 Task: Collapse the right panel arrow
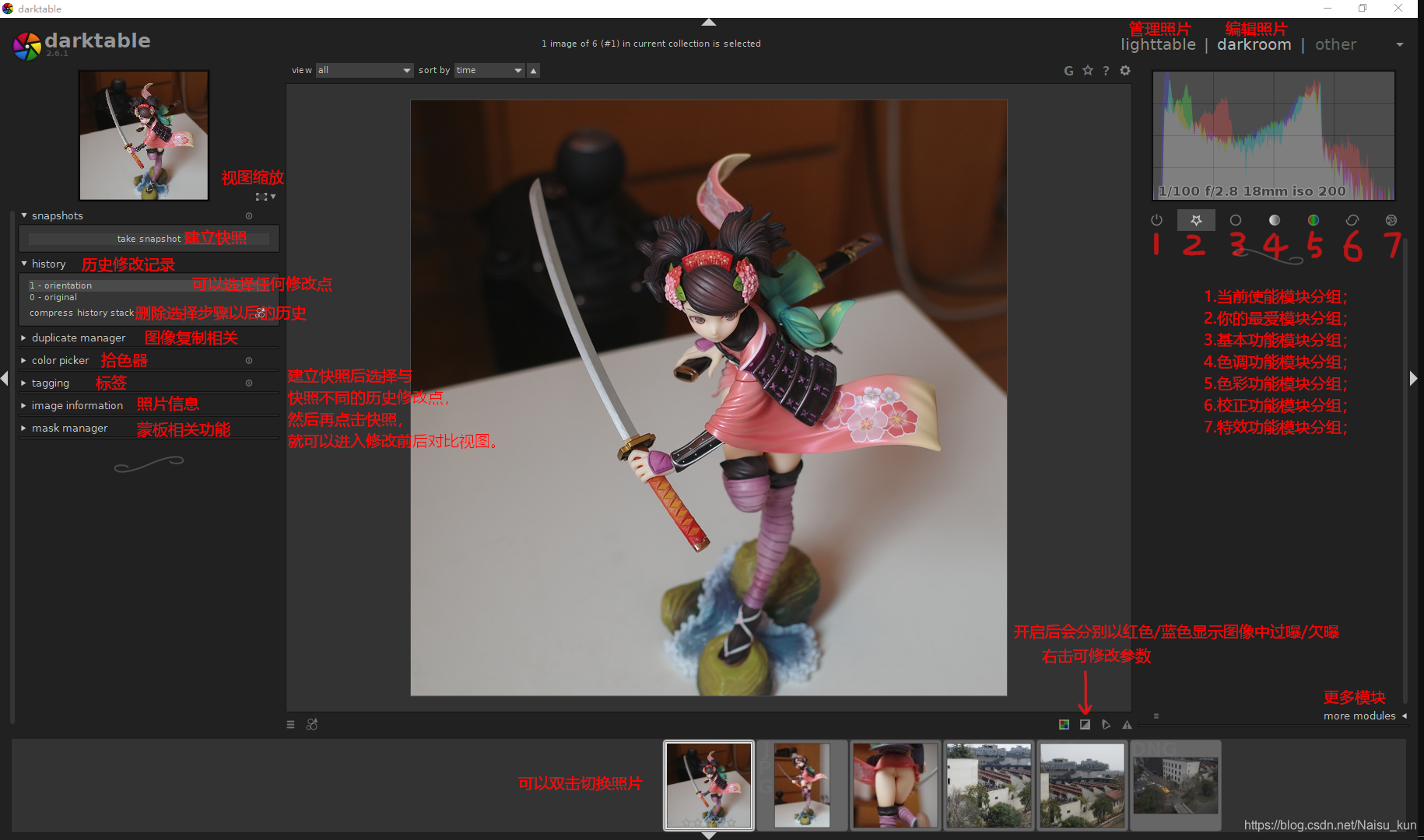[x=1414, y=379]
